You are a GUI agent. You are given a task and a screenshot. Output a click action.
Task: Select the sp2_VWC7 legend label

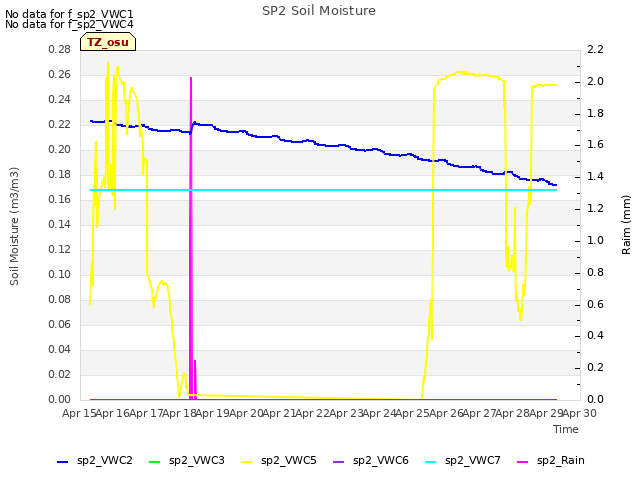tap(473, 461)
